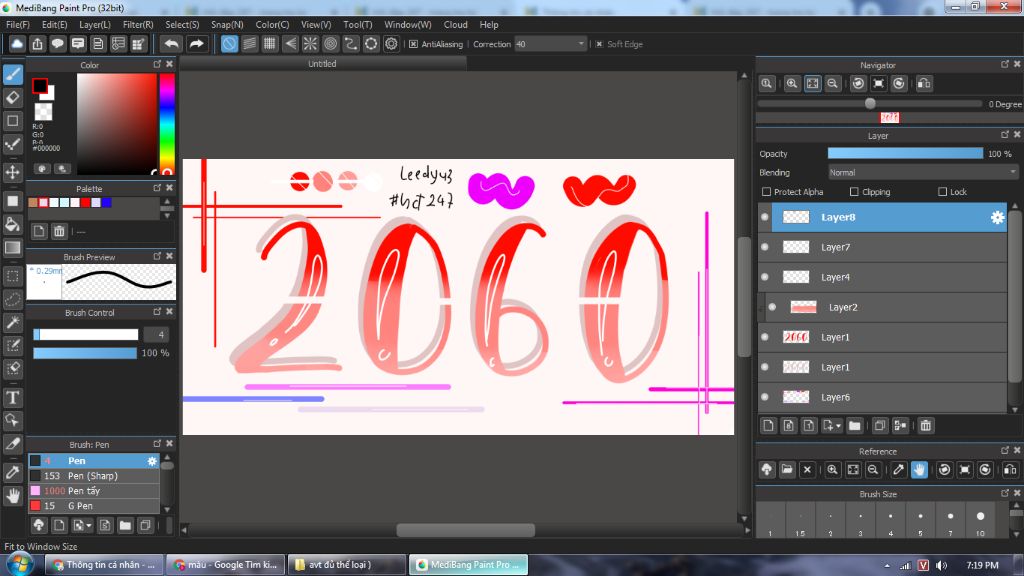Create a new layer in Layer panel
The width and height of the screenshot is (1024, 576).
(x=769, y=426)
